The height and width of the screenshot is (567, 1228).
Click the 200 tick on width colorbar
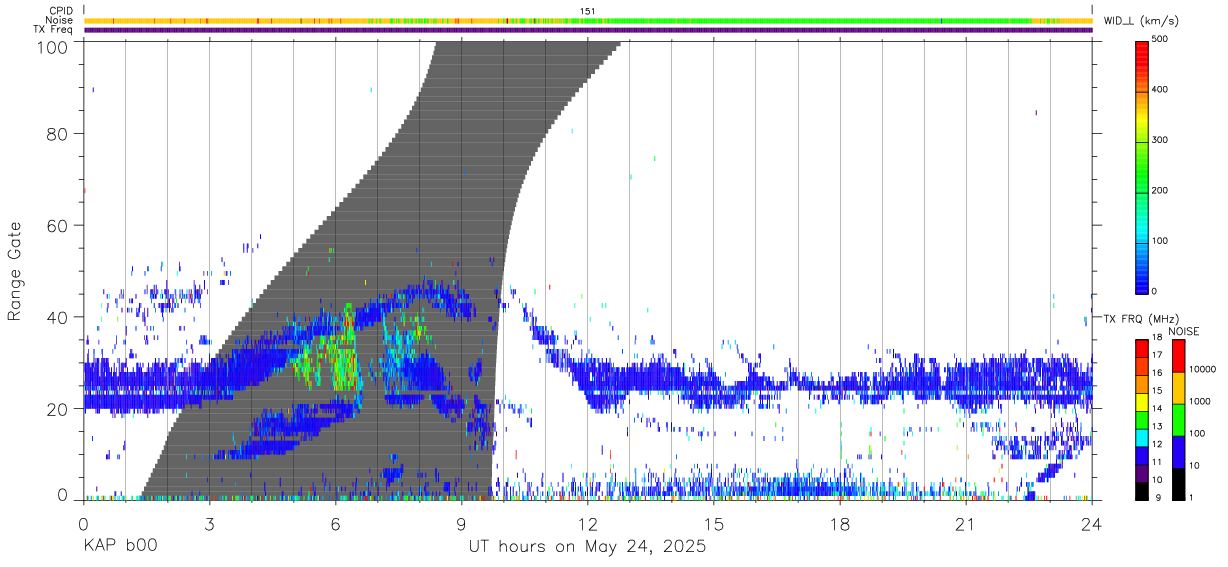(x=1161, y=190)
